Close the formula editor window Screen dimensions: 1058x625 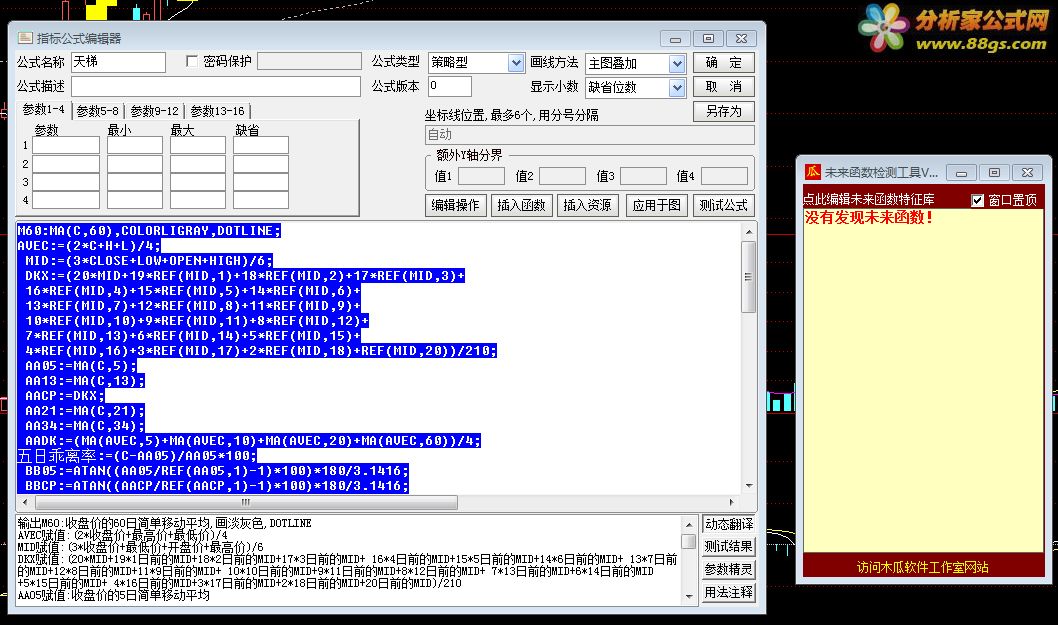pyautogui.click(x=741, y=38)
